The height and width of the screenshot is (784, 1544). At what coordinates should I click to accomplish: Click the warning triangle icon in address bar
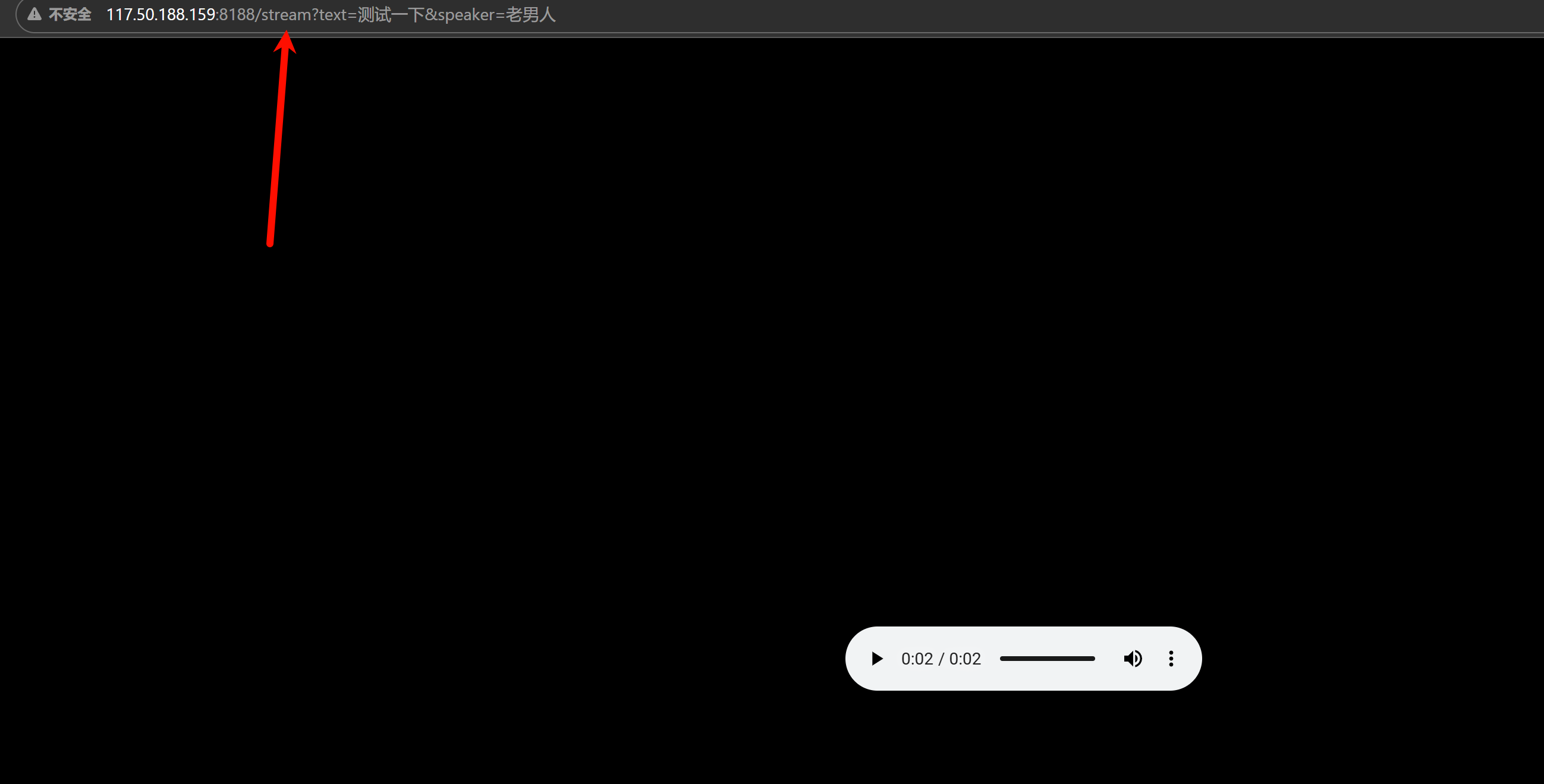[x=34, y=14]
